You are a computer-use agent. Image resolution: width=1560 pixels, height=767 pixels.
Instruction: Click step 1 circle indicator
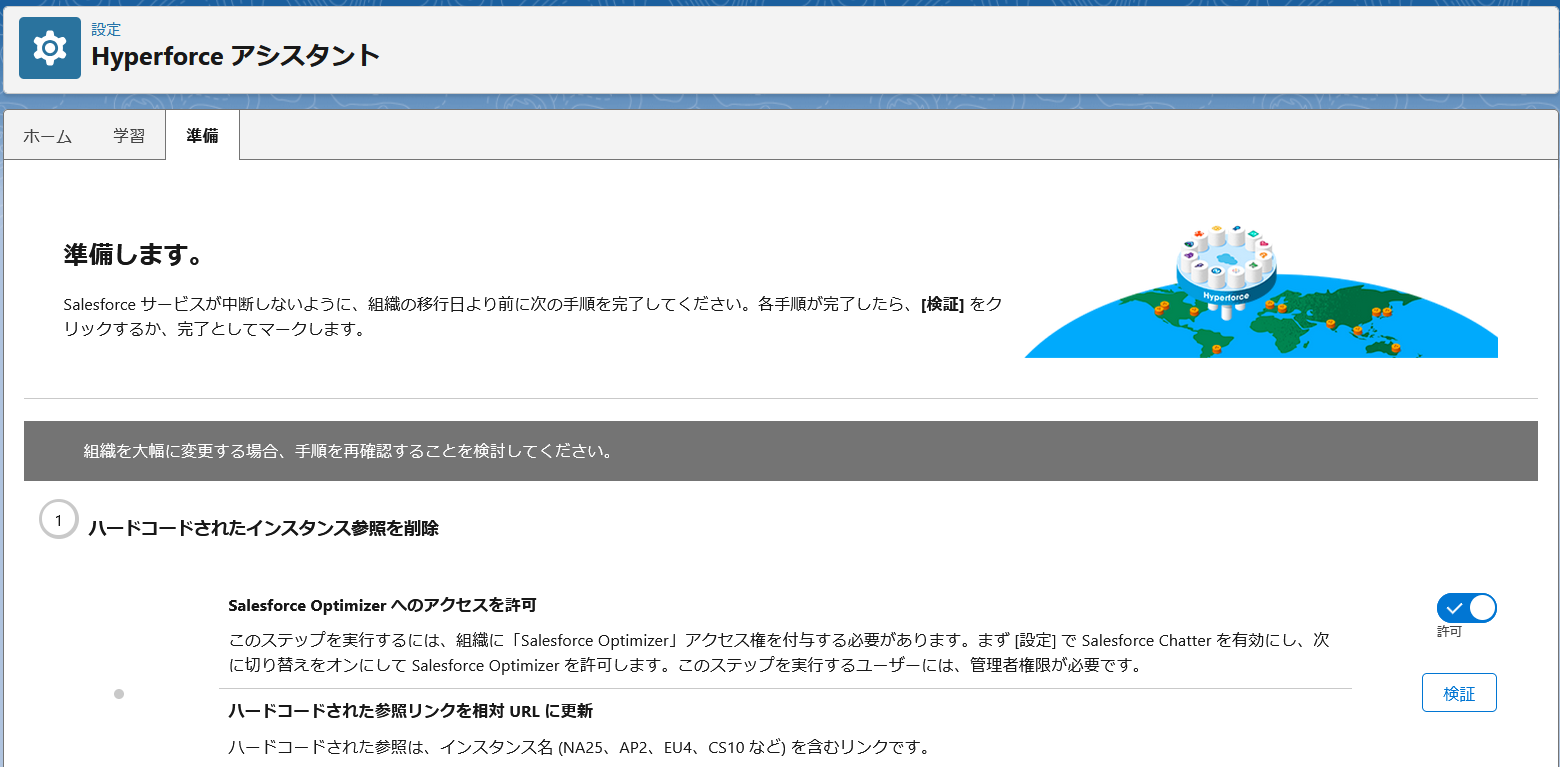coord(59,520)
